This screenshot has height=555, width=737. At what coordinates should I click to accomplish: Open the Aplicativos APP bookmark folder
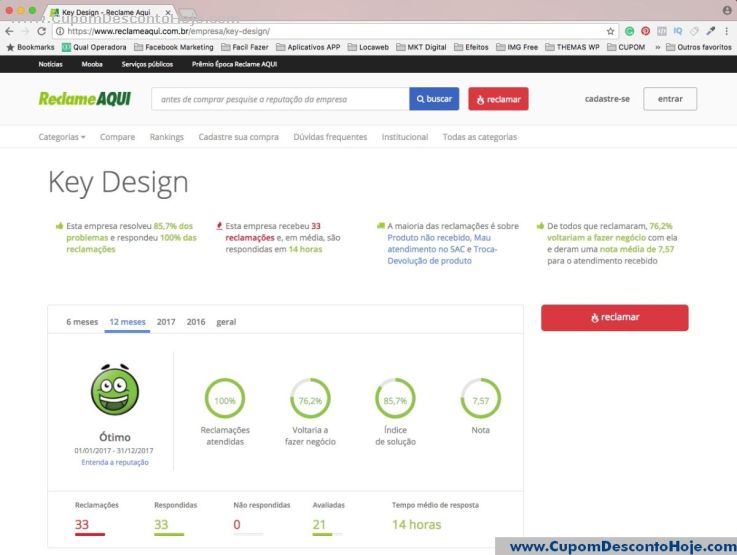pyautogui.click(x=308, y=47)
